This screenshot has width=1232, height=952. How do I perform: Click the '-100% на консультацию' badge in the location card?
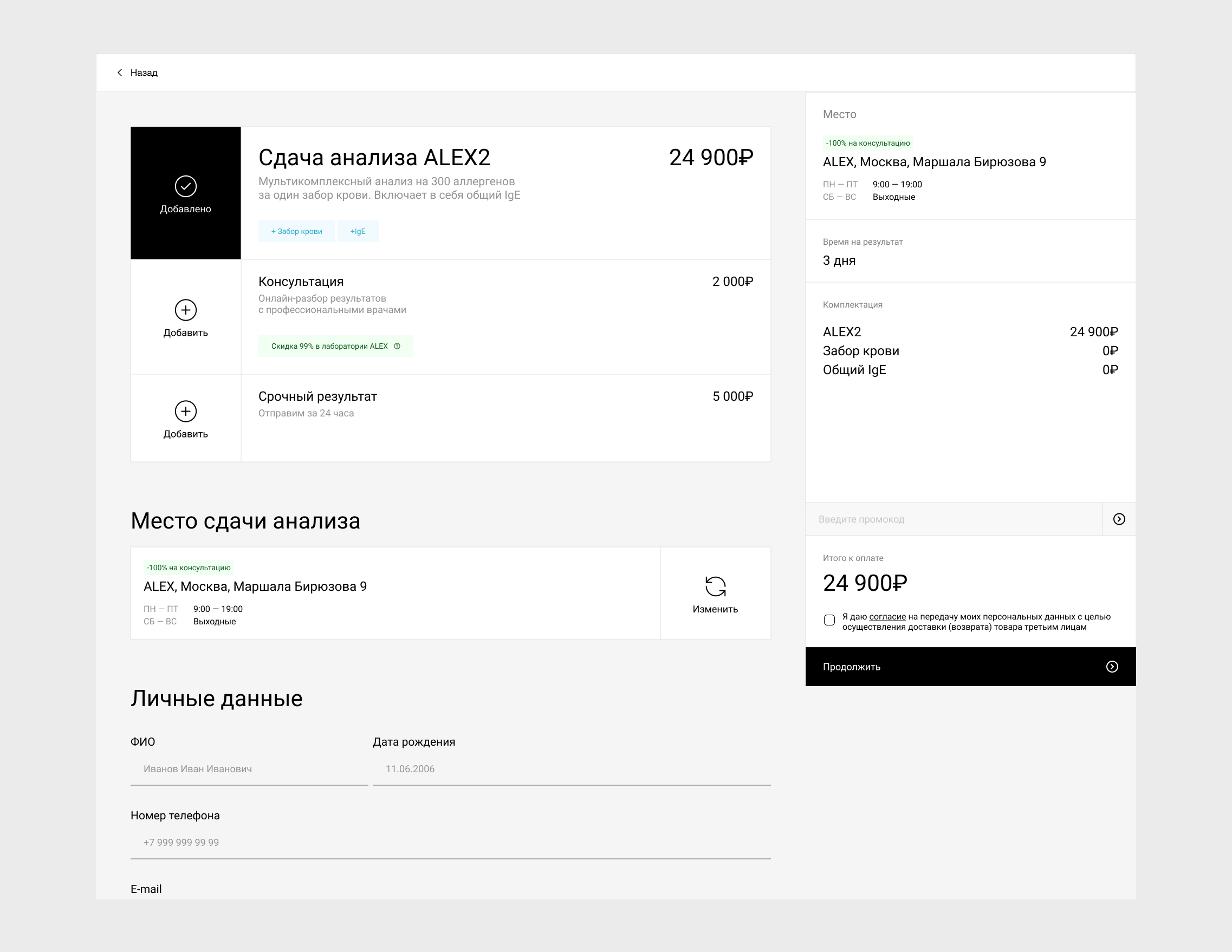click(189, 568)
